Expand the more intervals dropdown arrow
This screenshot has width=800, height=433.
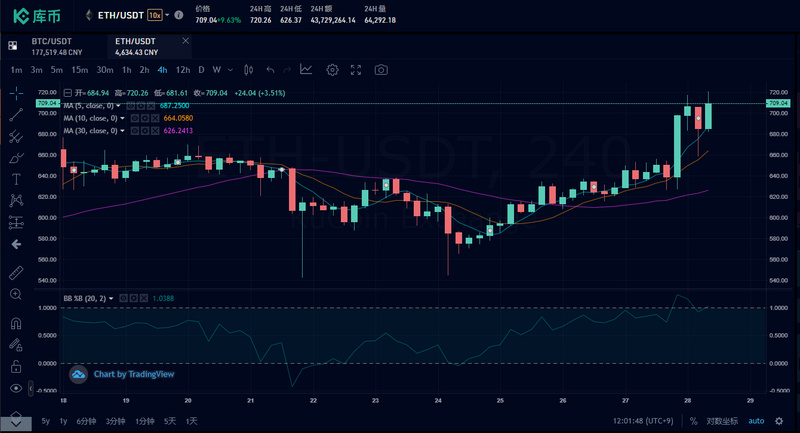pyautogui.click(x=231, y=70)
